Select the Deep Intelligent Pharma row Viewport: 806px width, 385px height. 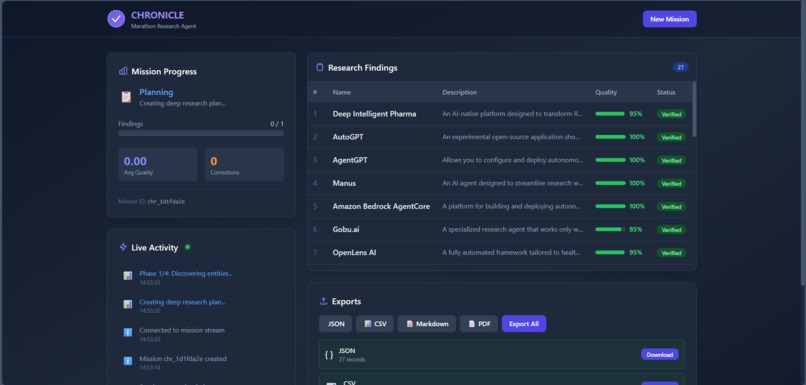coord(500,114)
